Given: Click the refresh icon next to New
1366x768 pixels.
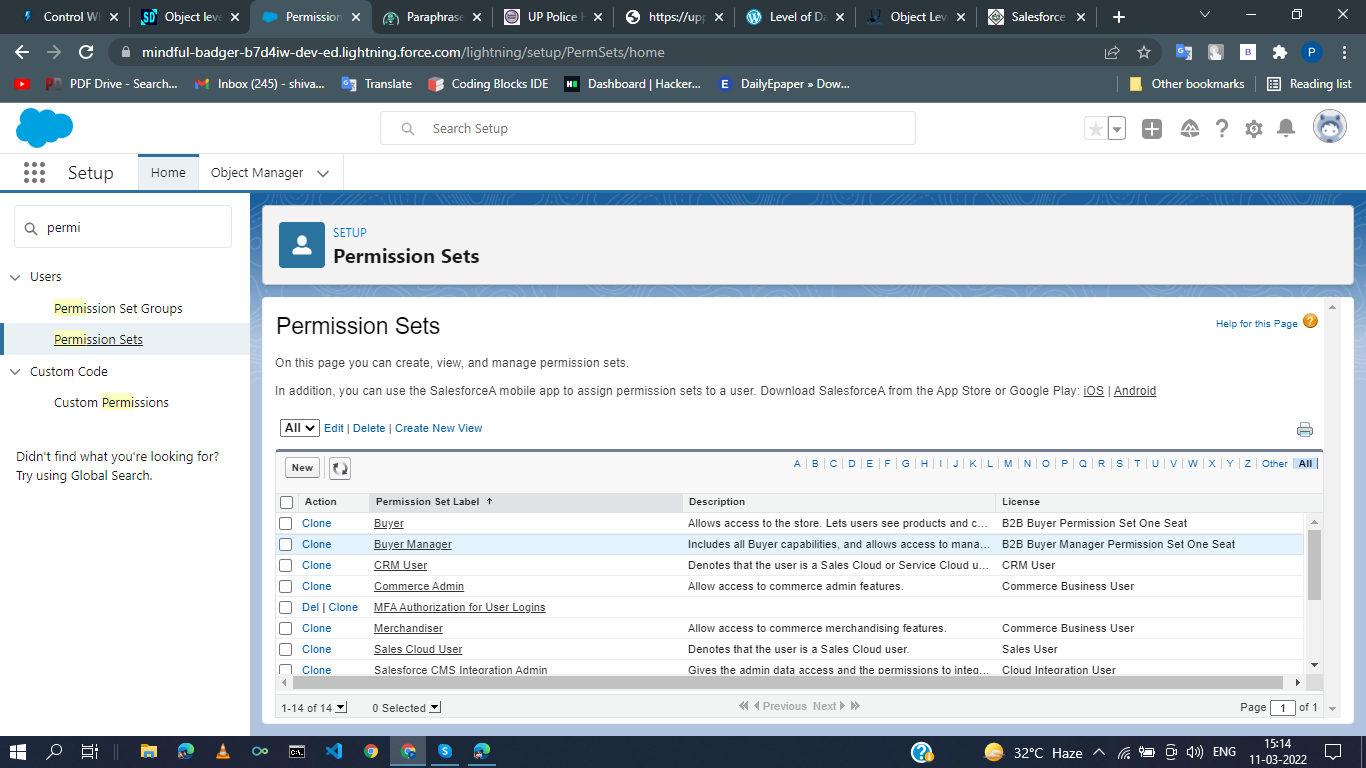Looking at the screenshot, I should click(340, 468).
